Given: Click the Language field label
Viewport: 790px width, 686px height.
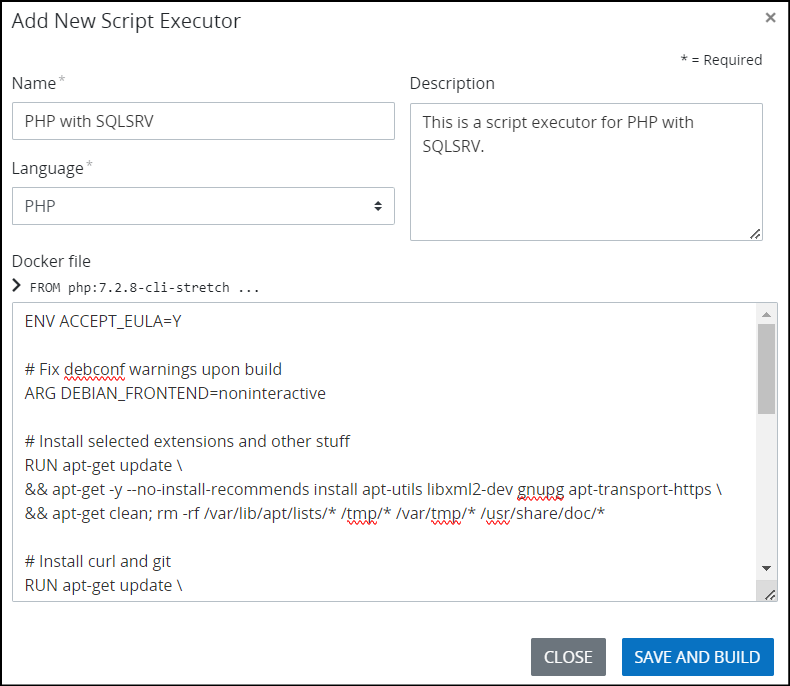Looking at the screenshot, I should pos(48,168).
